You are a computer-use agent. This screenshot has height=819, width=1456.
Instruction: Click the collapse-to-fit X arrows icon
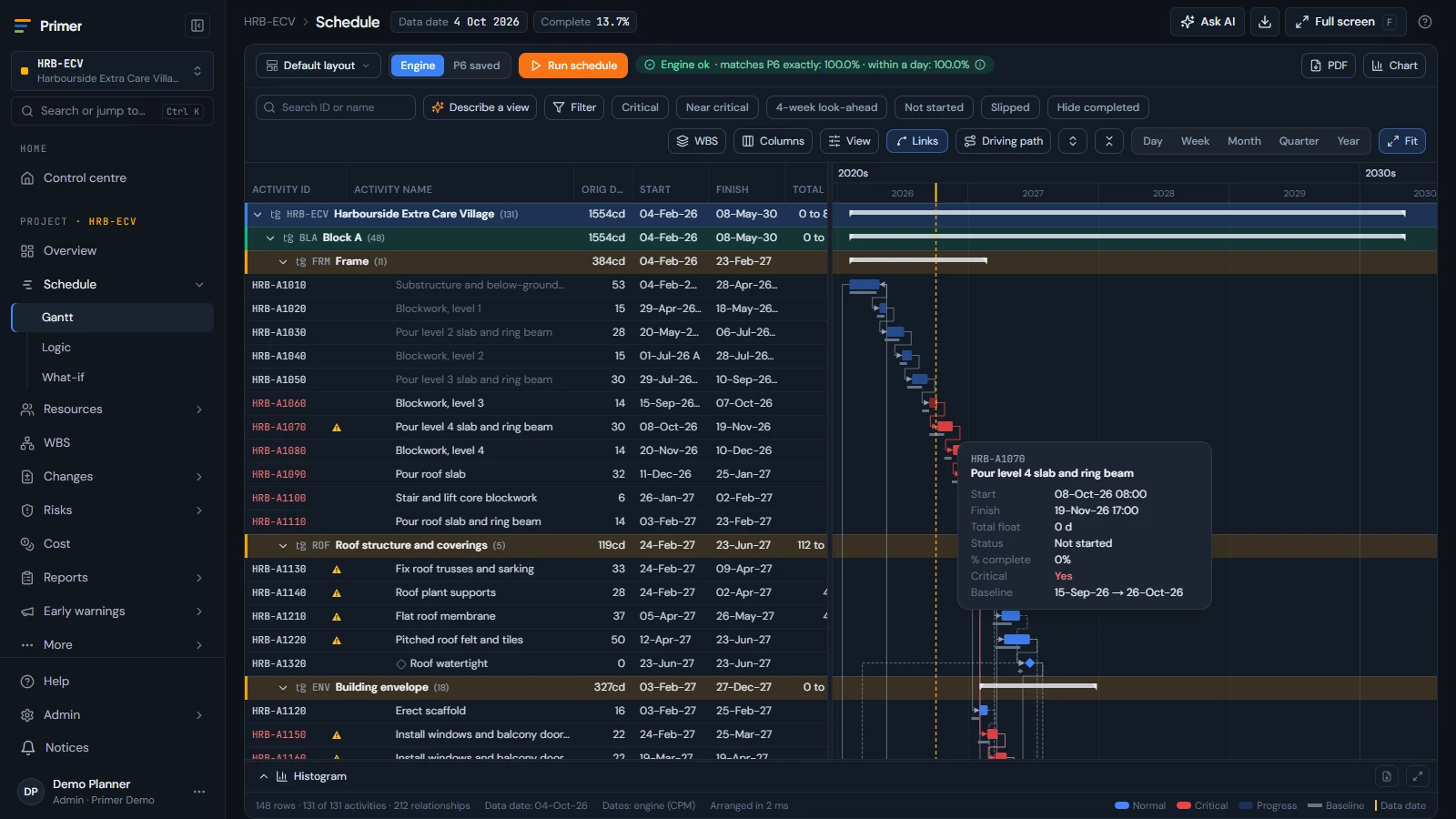point(1108,141)
